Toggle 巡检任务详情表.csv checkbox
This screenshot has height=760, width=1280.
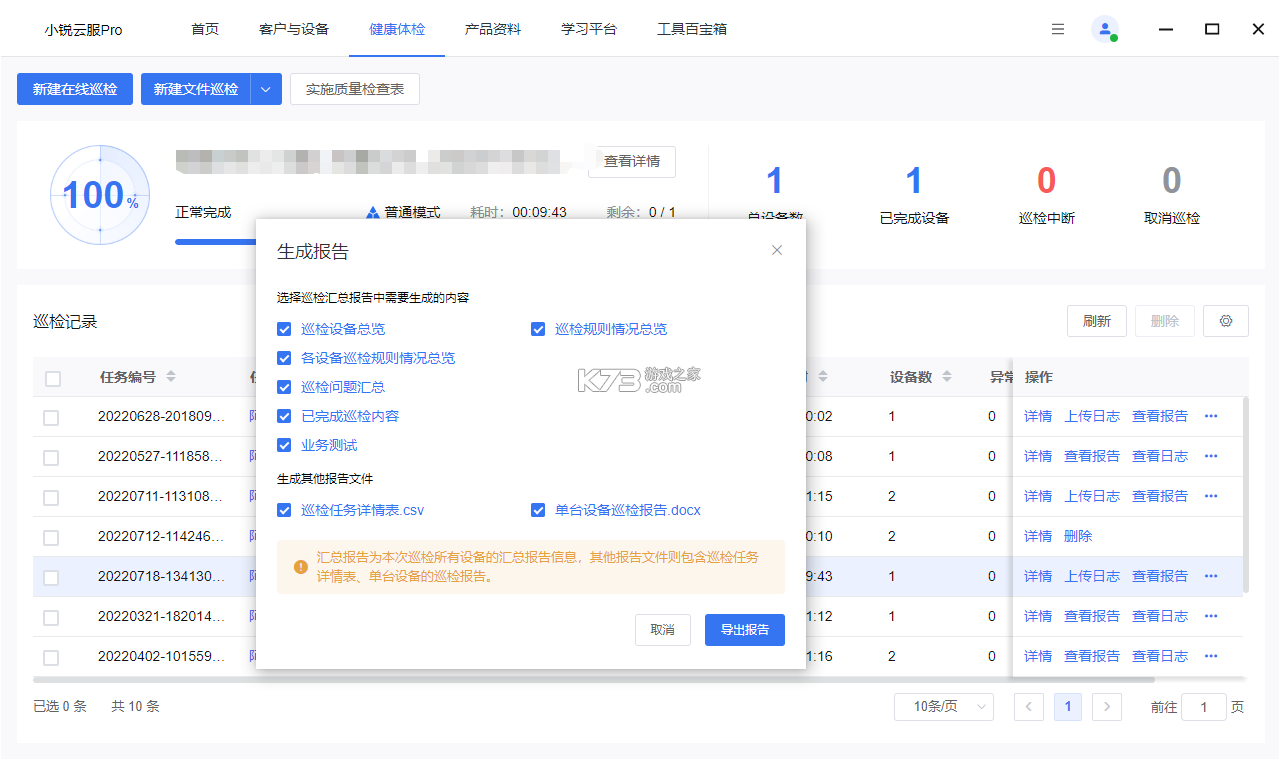coord(285,510)
